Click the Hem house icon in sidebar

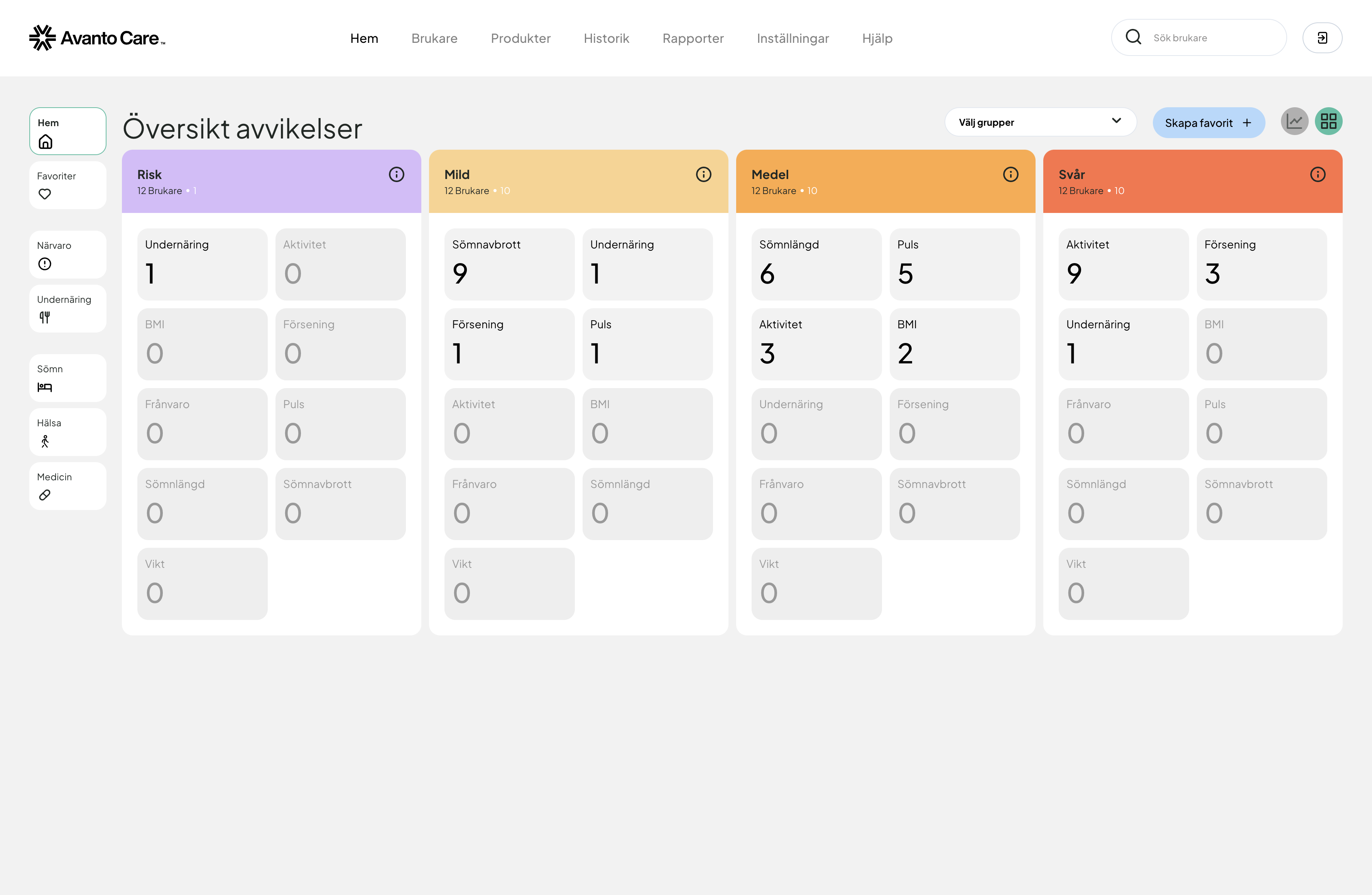(x=46, y=142)
